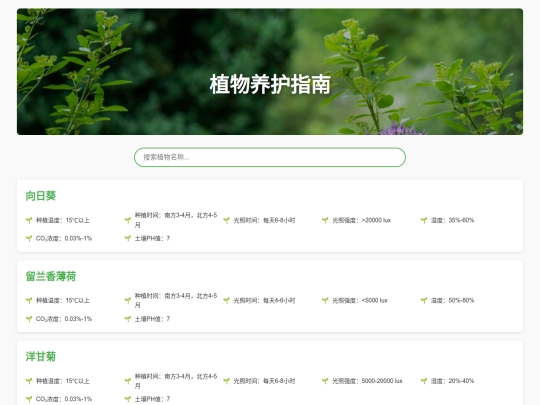Click the sprout icon beside 洋甘菊 种植温度
This screenshot has width=540, height=405.
click(x=29, y=381)
